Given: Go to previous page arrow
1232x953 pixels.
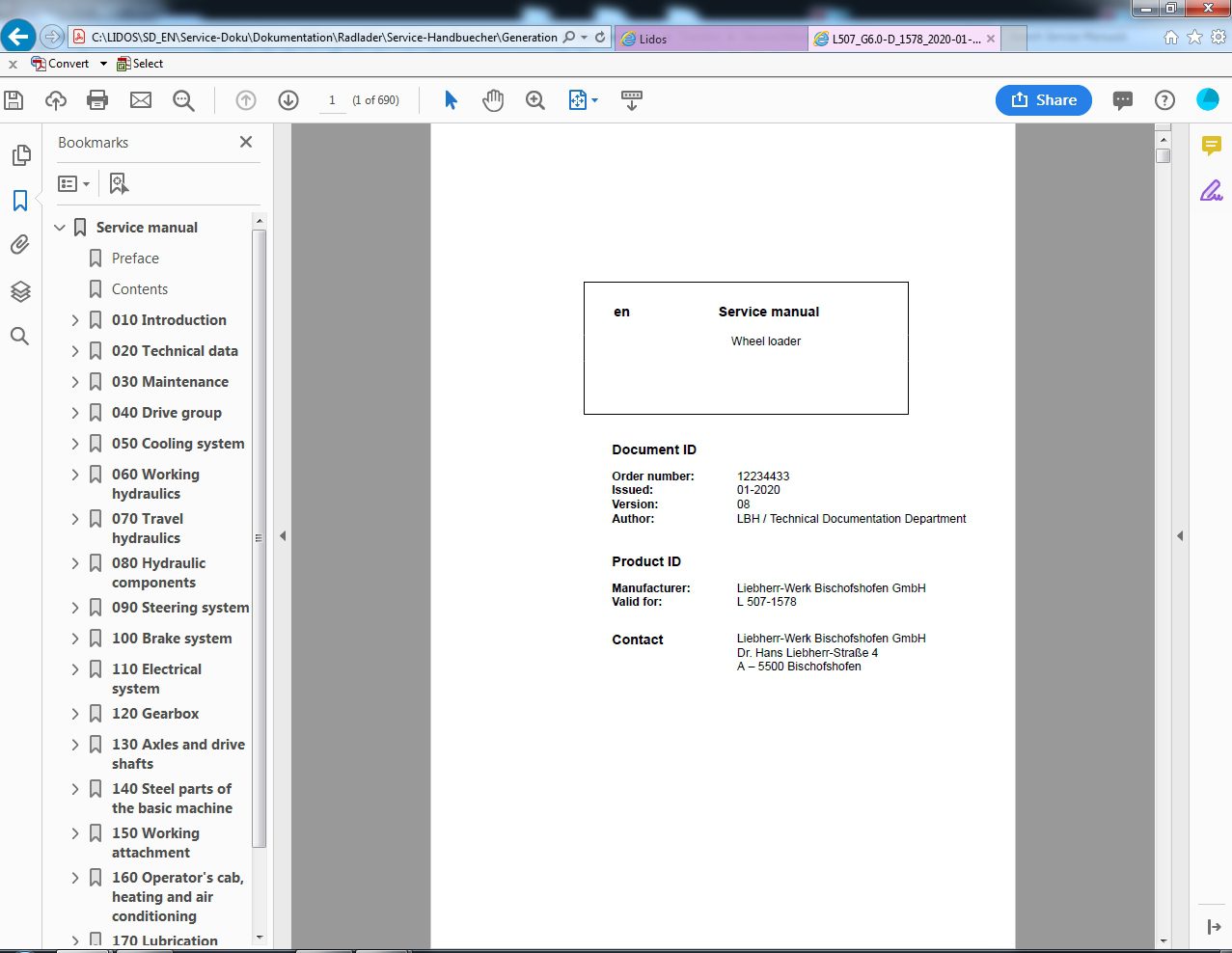Looking at the screenshot, I should pos(246,100).
